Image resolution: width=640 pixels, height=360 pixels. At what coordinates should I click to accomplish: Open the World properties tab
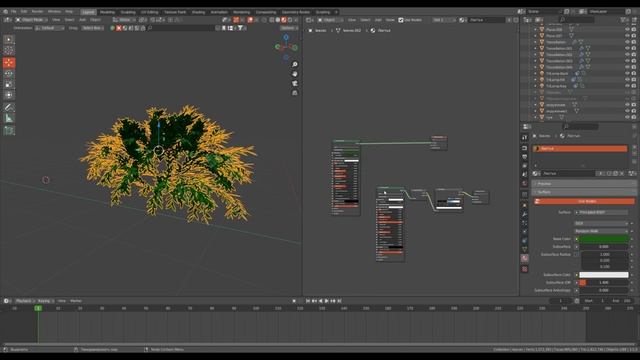tap(525, 183)
